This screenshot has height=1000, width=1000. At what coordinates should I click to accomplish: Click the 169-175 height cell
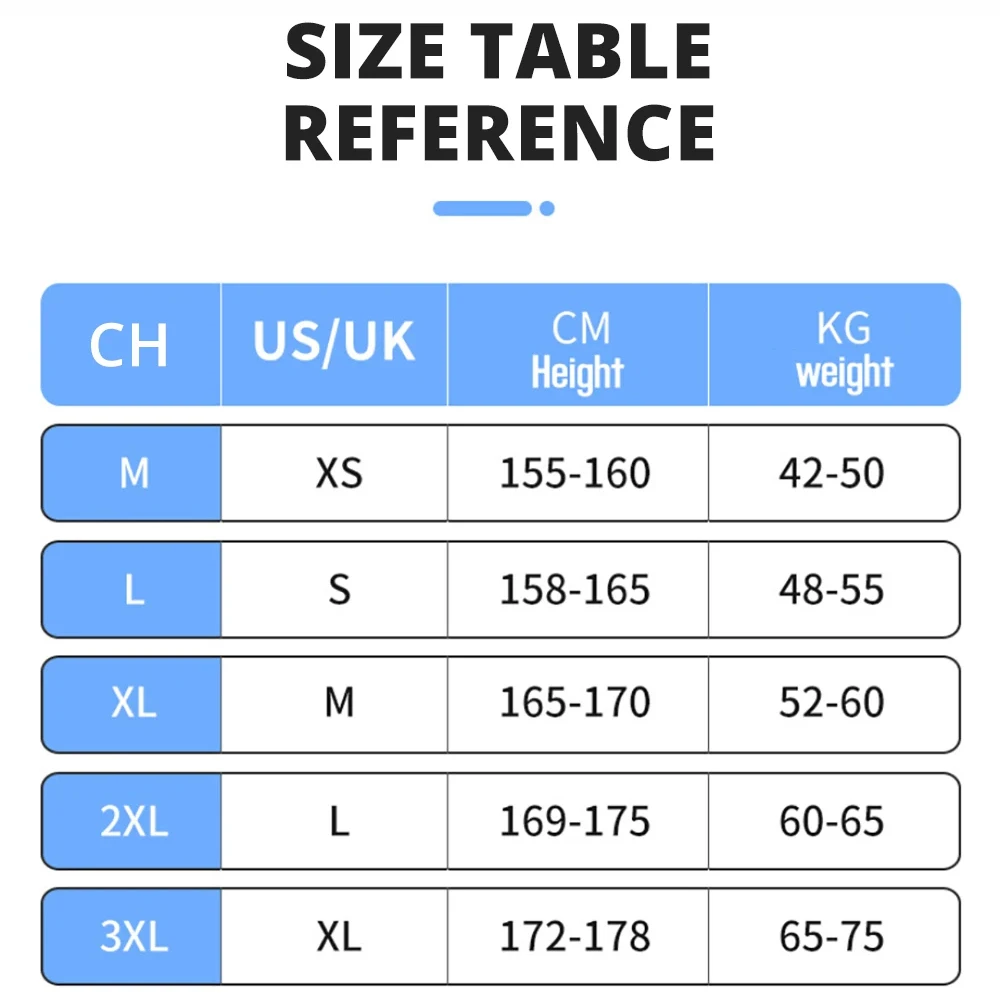point(575,822)
